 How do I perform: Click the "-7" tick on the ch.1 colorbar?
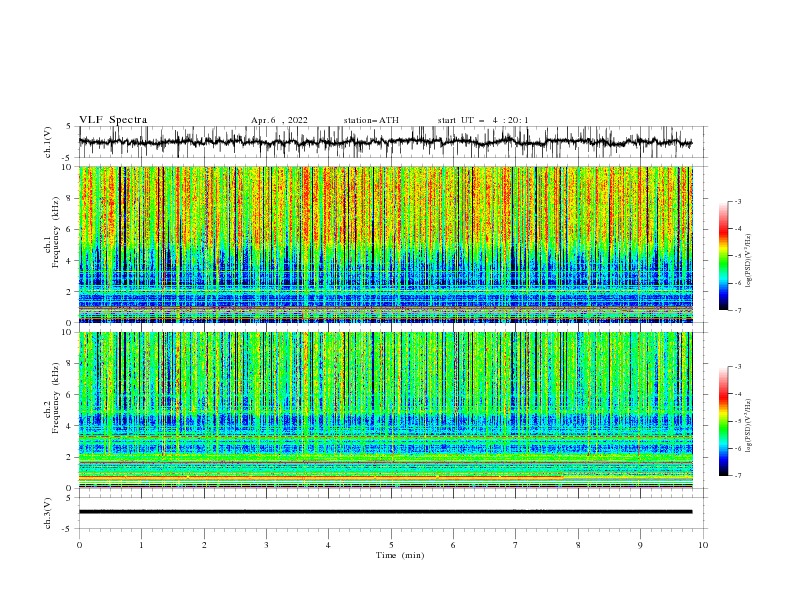tap(737, 311)
